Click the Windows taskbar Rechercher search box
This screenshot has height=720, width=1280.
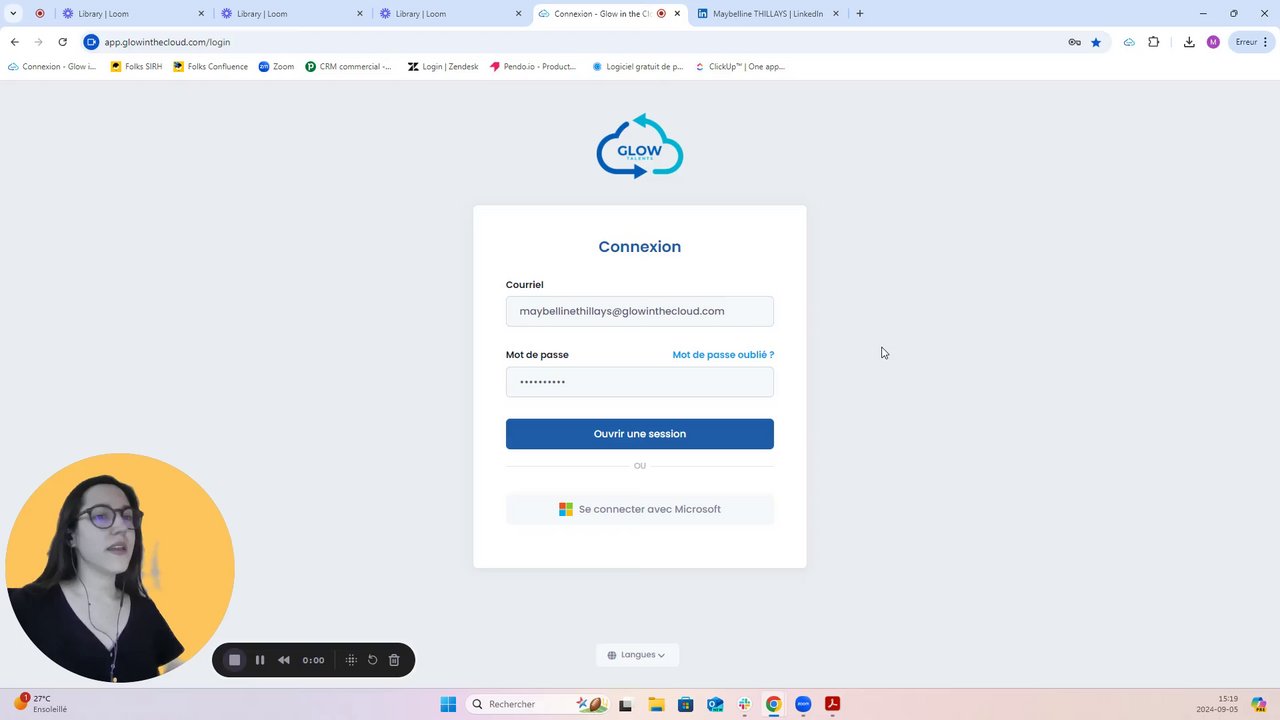point(538,704)
